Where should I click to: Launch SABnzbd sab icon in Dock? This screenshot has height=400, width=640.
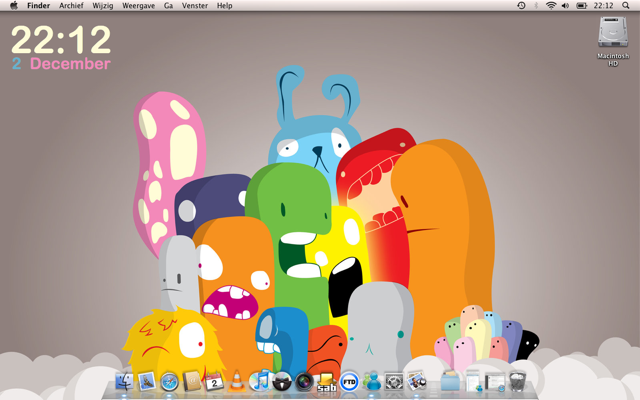click(x=327, y=382)
